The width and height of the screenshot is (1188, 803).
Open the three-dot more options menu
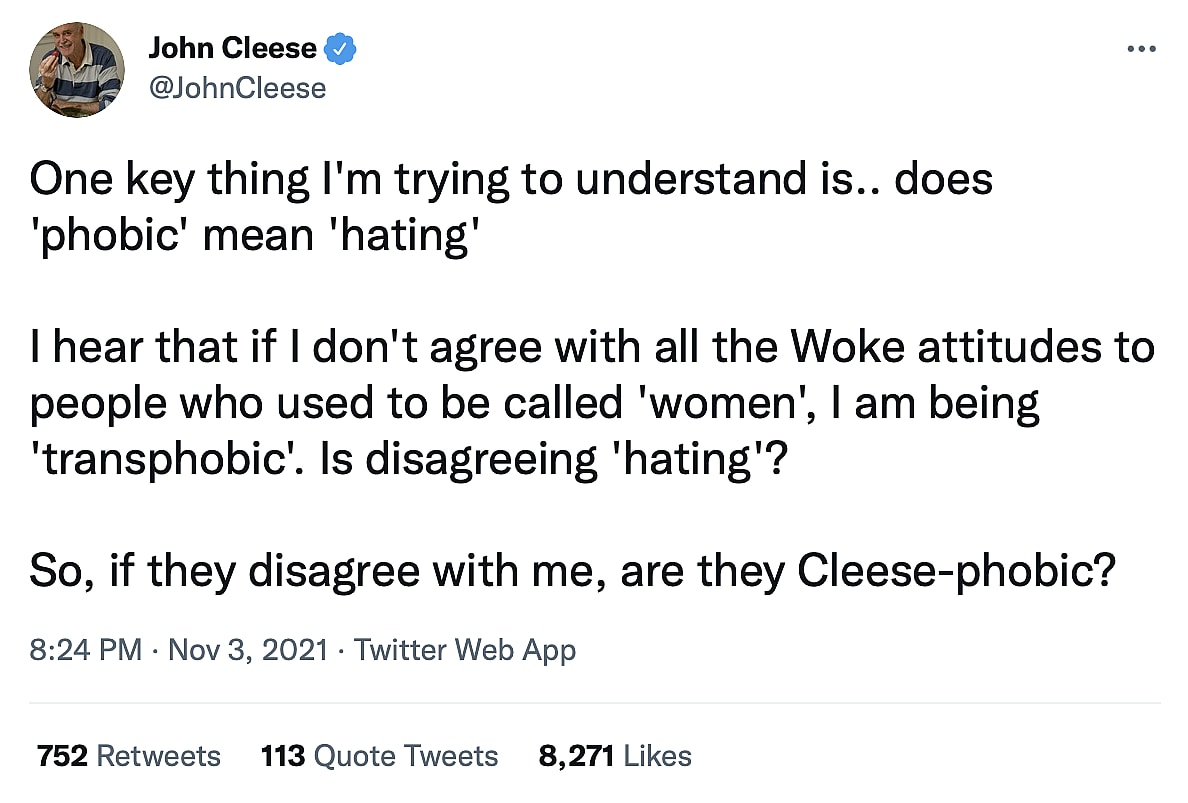[x=1140, y=49]
